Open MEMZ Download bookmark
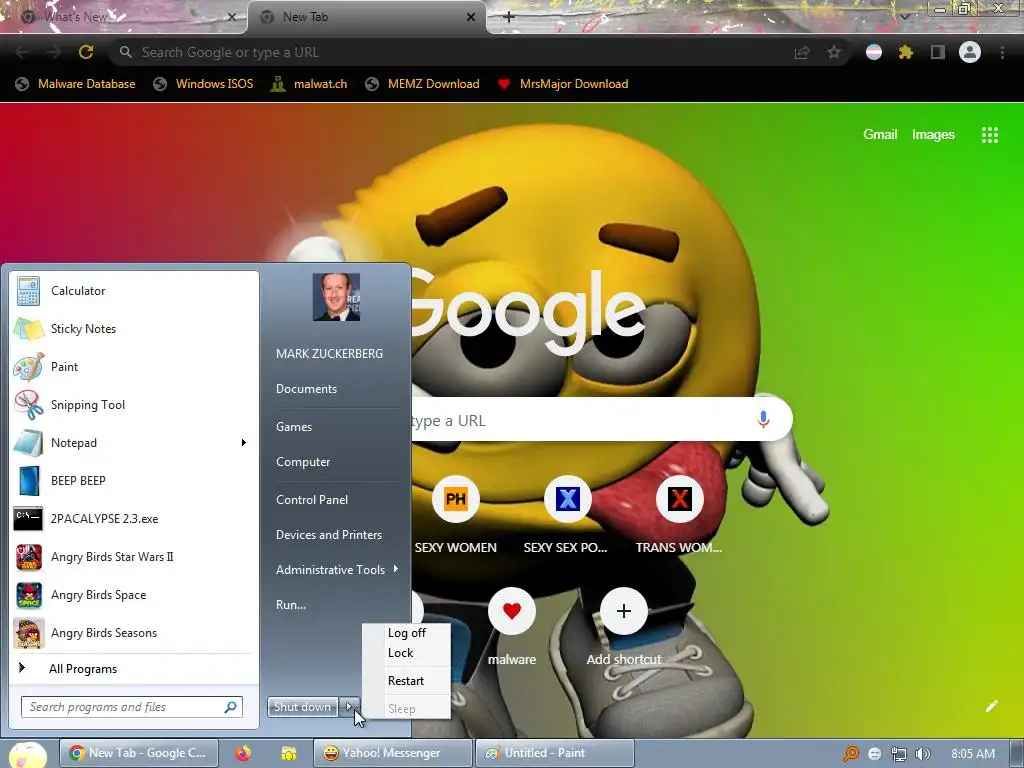 pos(423,84)
